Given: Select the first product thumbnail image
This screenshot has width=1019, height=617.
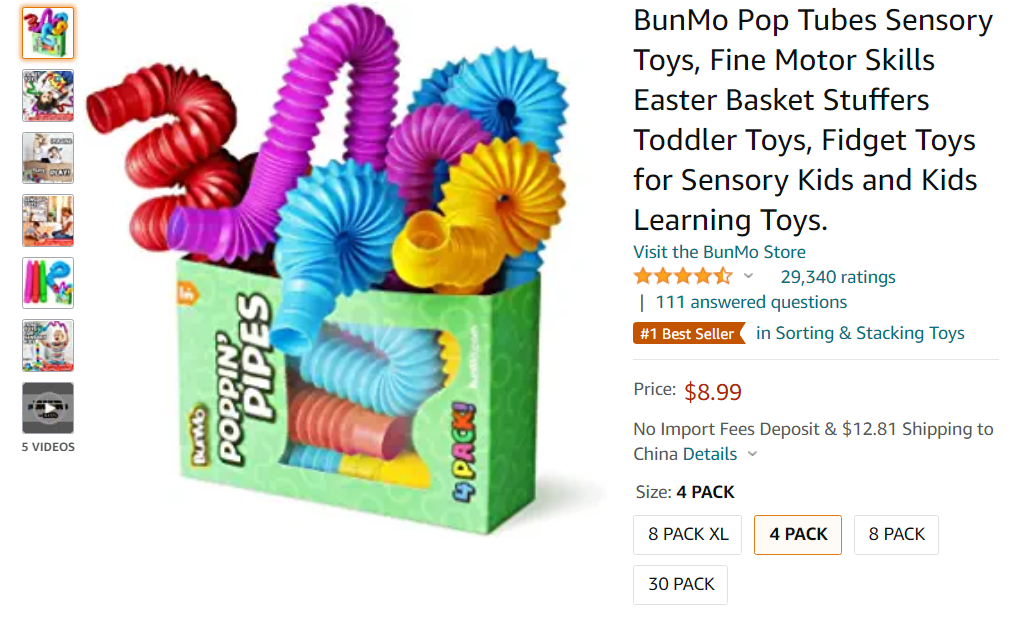Looking at the screenshot, I should (x=47, y=33).
